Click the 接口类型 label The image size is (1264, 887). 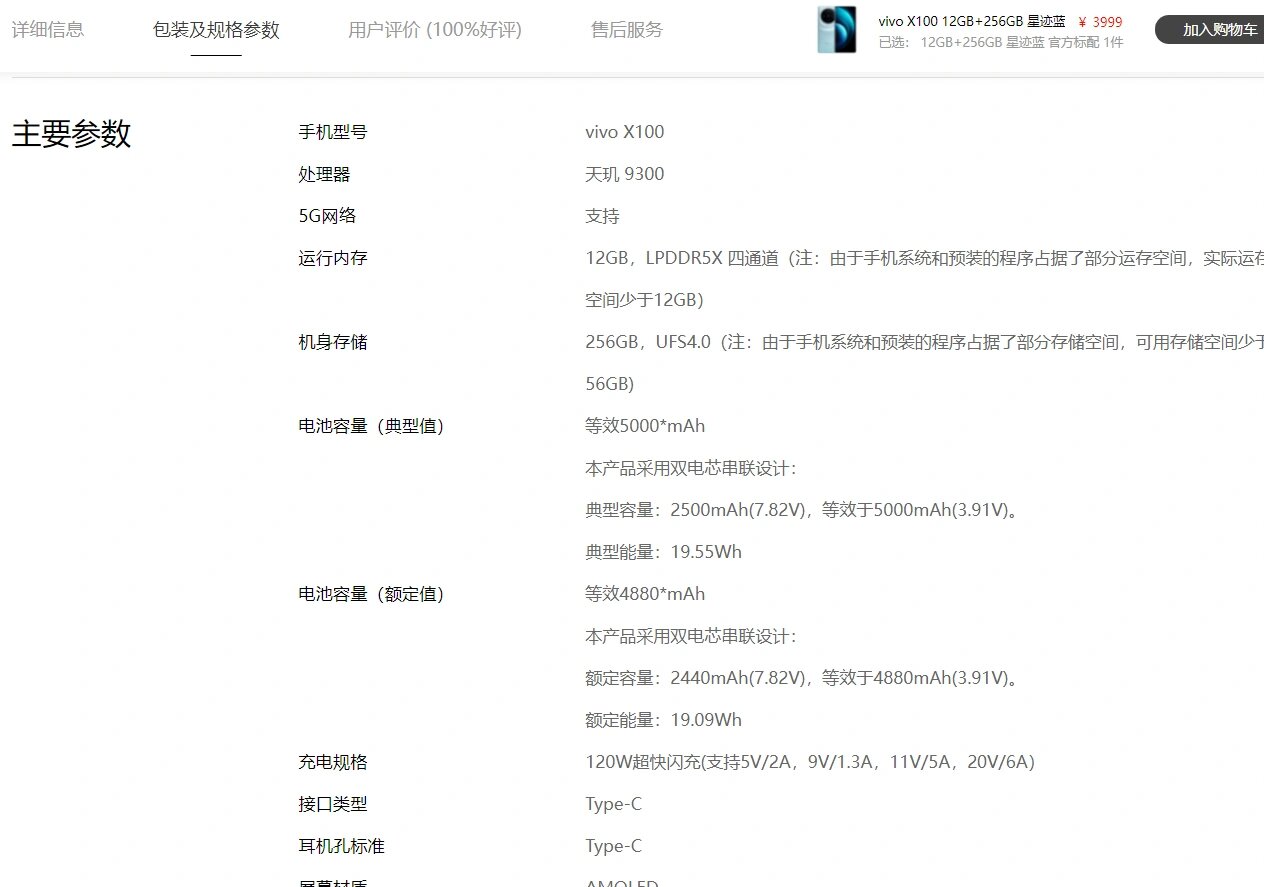pos(333,804)
